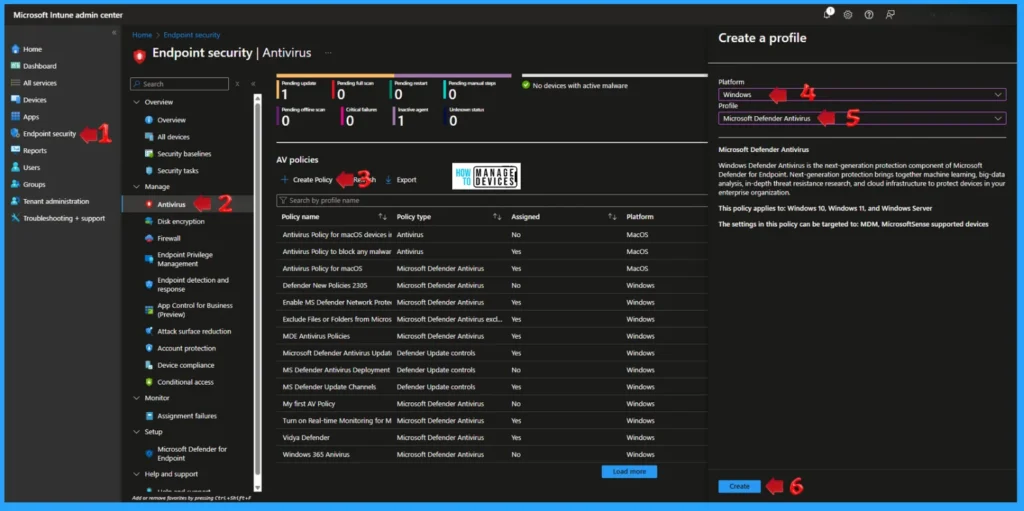The width and height of the screenshot is (1024, 511).
Task: Open policy "My first AV Policy"
Action: click(309, 404)
